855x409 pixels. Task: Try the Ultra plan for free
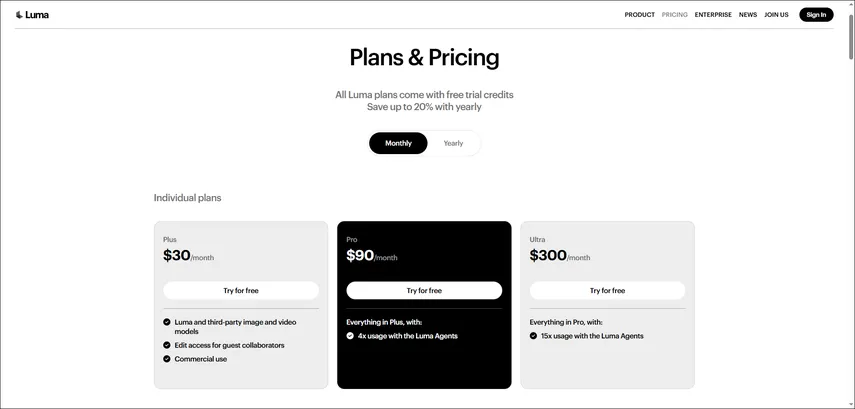[x=607, y=291]
